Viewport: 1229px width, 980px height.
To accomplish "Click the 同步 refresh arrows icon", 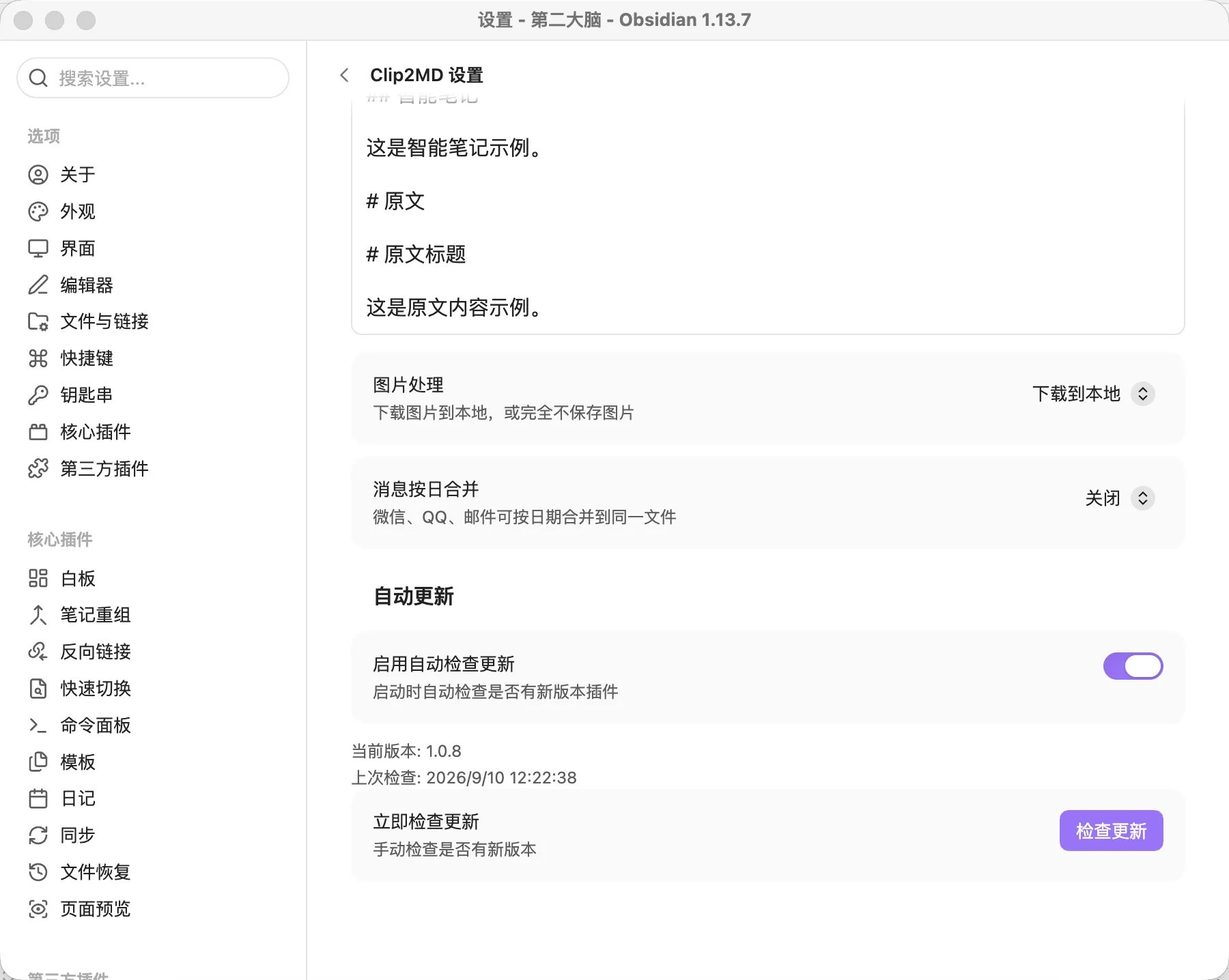I will point(38,835).
